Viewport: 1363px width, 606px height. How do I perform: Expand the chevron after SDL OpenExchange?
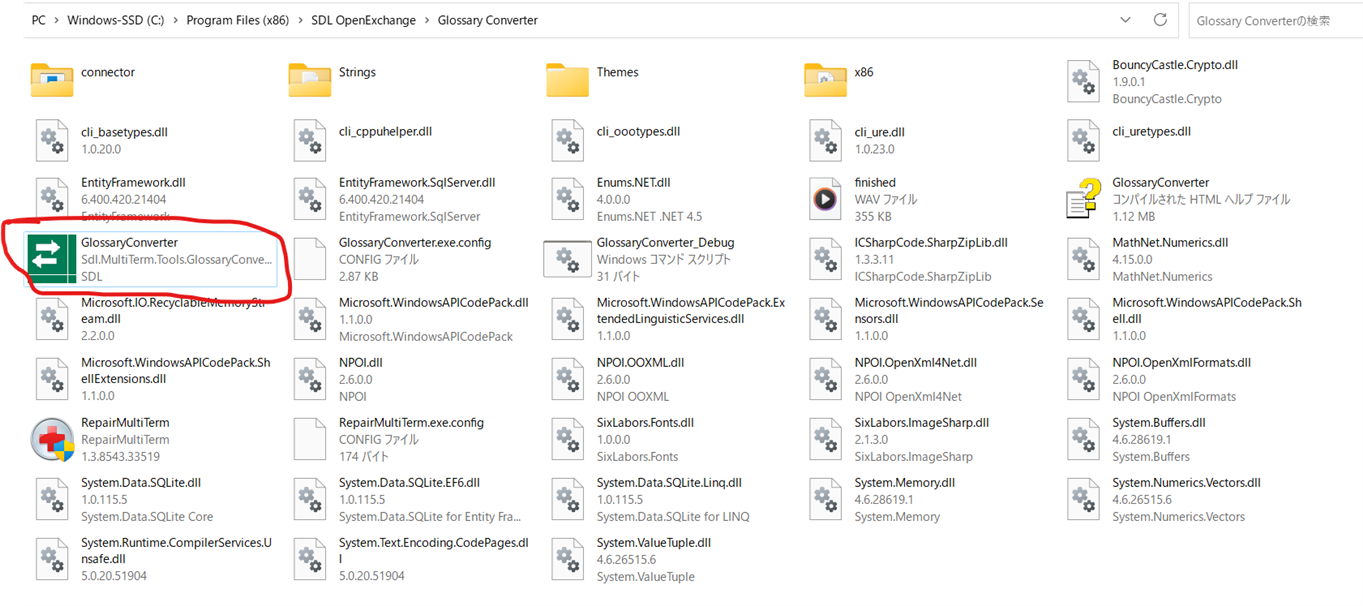[x=427, y=20]
